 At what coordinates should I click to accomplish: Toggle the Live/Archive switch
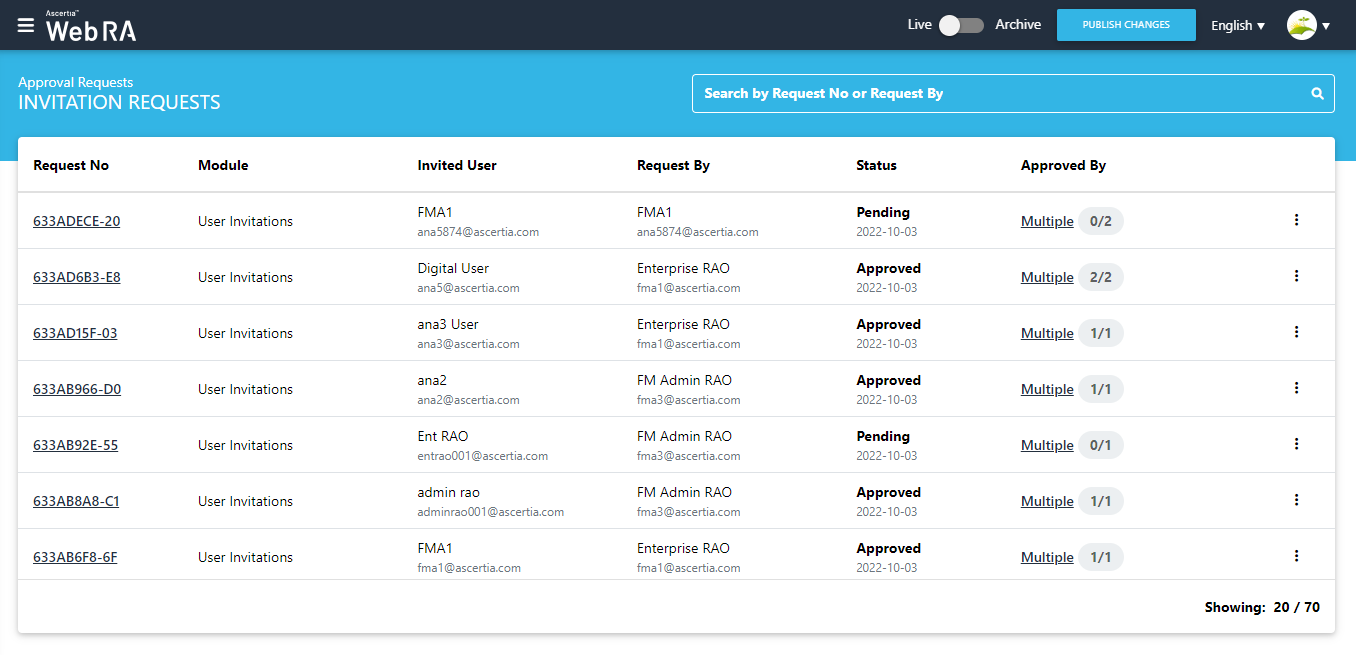coord(961,25)
